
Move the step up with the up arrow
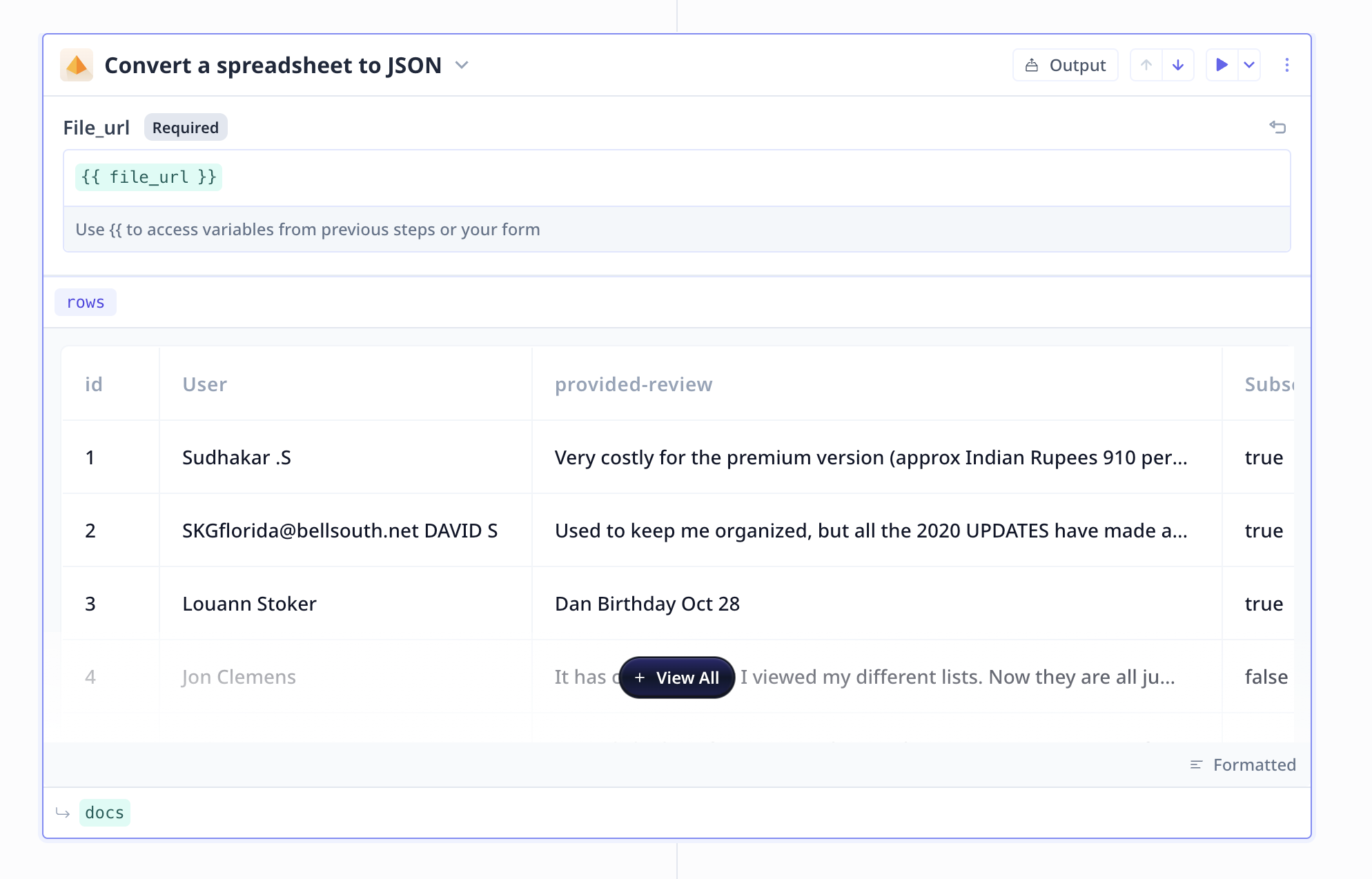1146,64
